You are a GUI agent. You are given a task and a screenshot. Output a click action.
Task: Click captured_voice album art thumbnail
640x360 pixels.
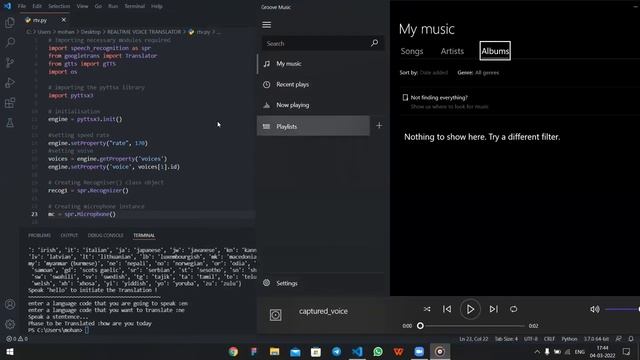[276, 315]
